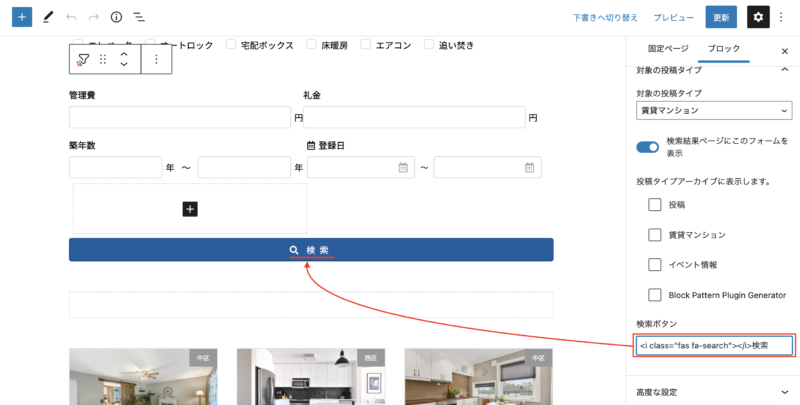Open block toolbar three-dot options
The image size is (800, 405).
[156, 60]
